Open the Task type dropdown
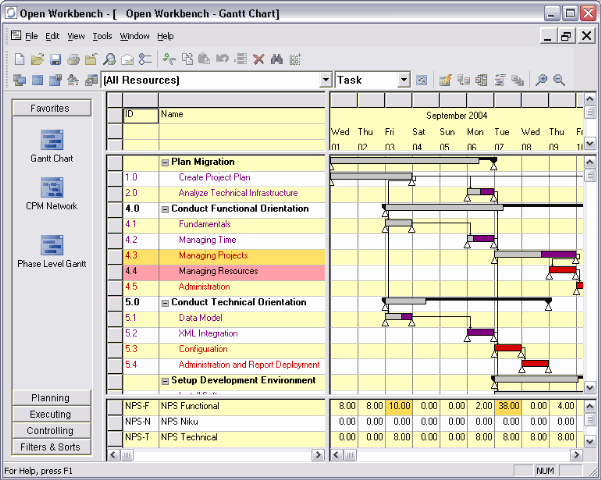 pyautogui.click(x=403, y=80)
